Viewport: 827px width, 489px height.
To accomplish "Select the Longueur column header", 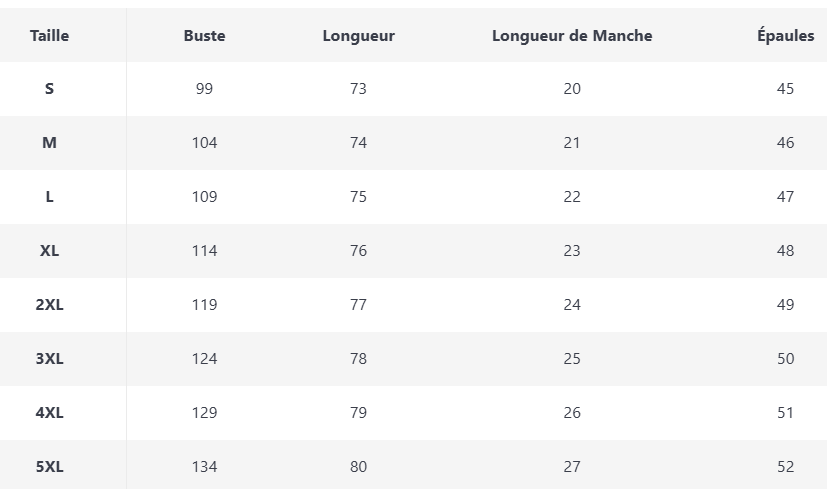I will coord(358,36).
